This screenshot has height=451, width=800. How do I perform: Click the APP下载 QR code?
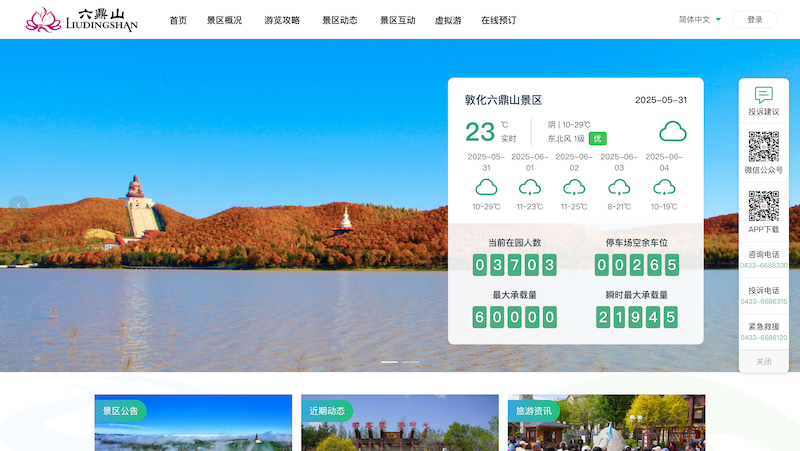764,206
